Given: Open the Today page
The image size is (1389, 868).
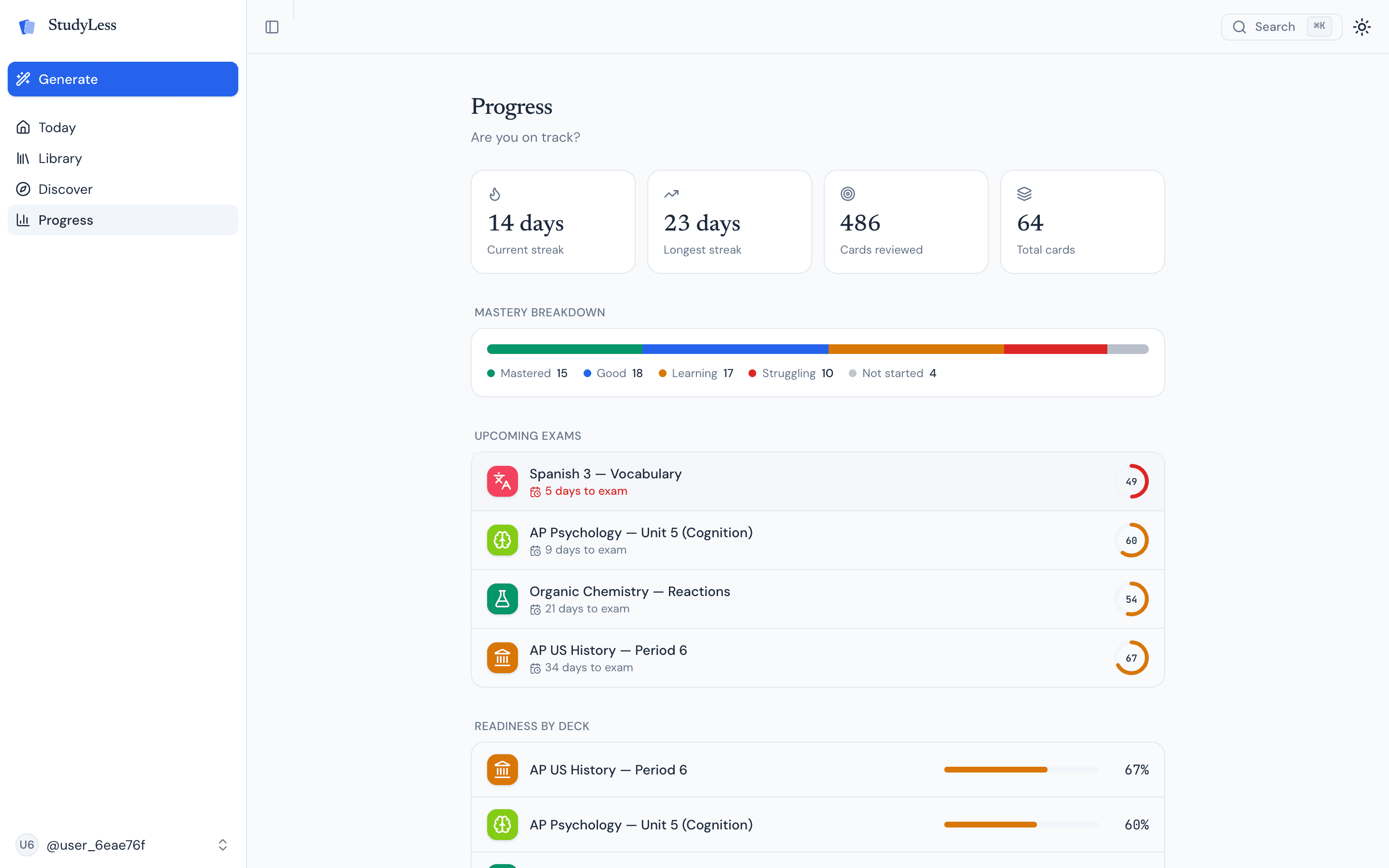Looking at the screenshot, I should pos(123,127).
